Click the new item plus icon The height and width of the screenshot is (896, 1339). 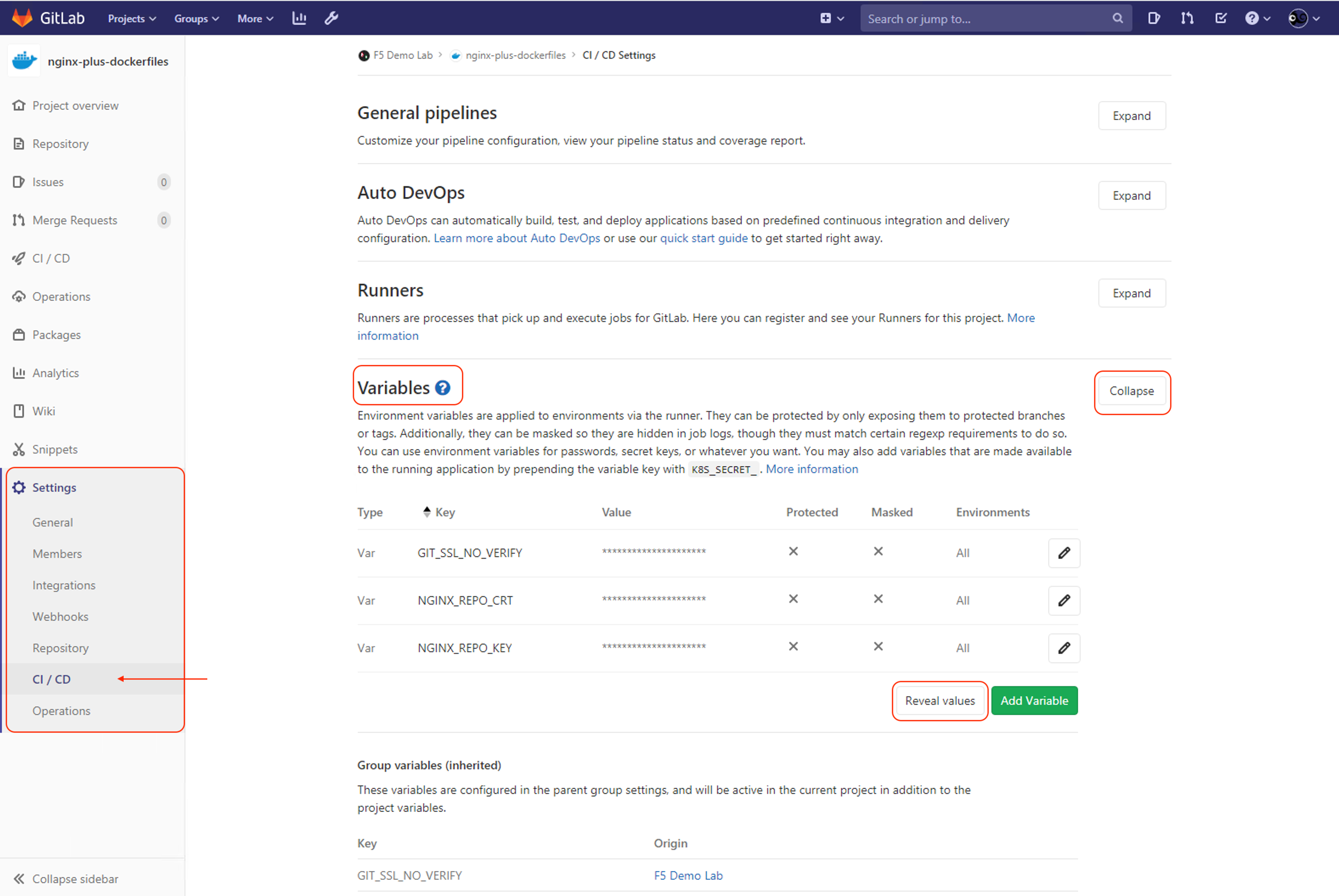(825, 18)
